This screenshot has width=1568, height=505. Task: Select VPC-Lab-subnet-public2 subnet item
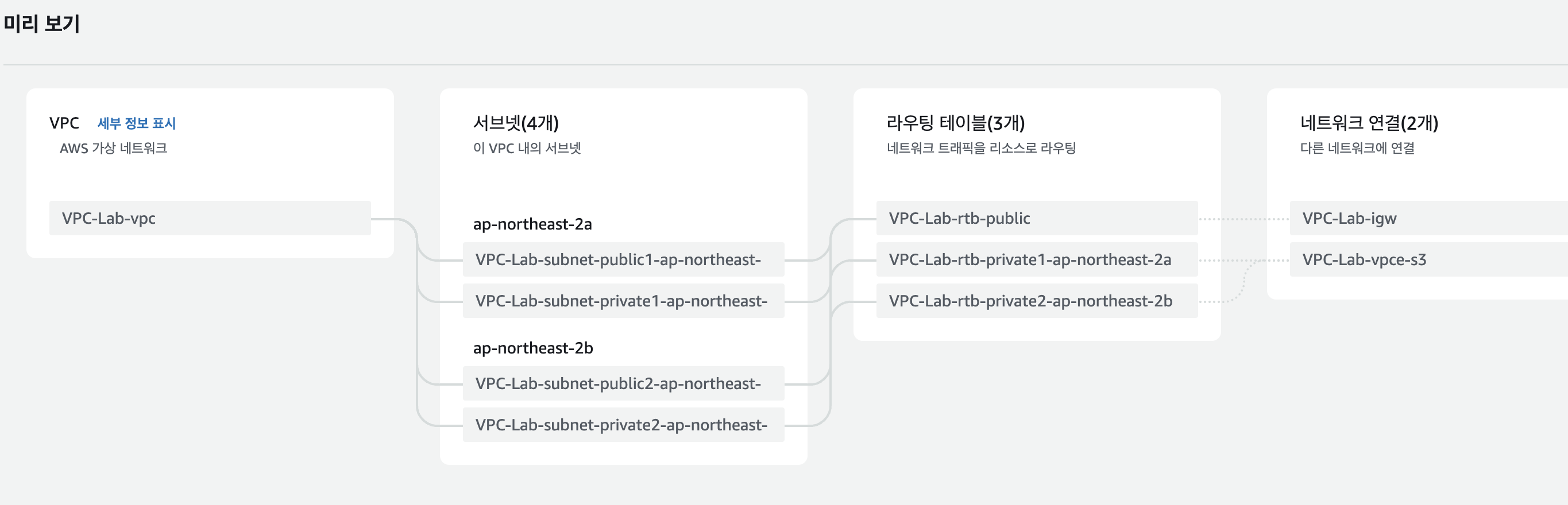[623, 384]
